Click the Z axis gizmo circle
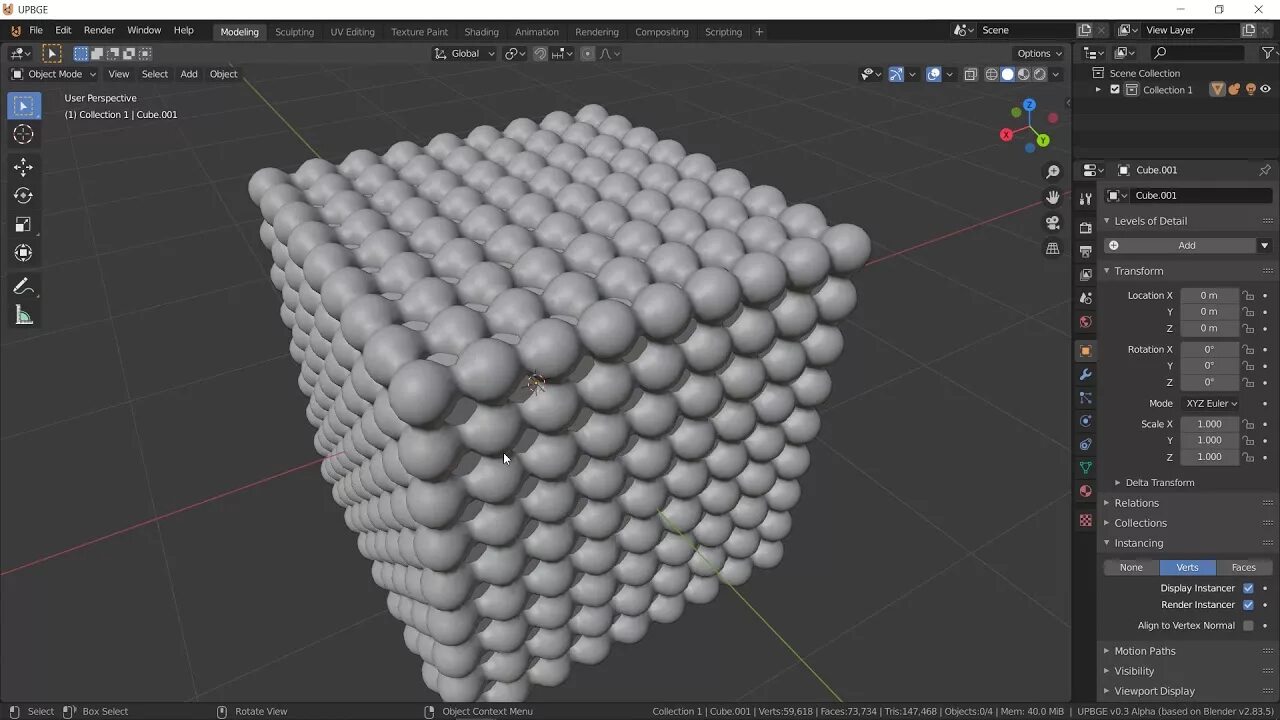1280x720 pixels. (x=1029, y=105)
